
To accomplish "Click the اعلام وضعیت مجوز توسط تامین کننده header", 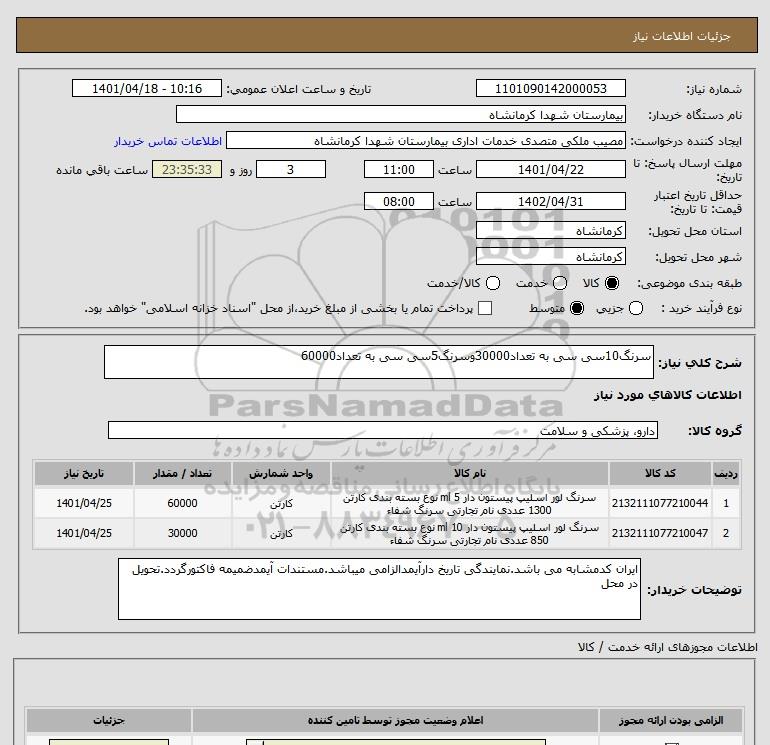I will pyautogui.click(x=395, y=720).
